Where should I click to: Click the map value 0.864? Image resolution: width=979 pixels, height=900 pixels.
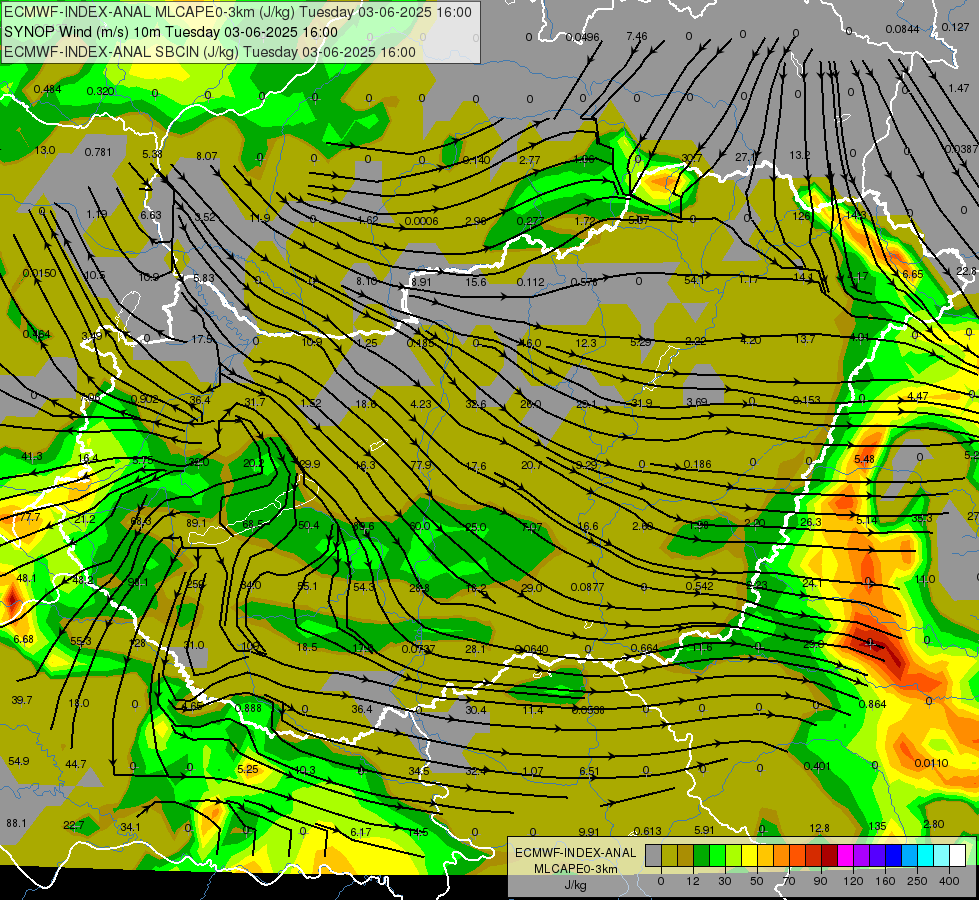point(872,705)
